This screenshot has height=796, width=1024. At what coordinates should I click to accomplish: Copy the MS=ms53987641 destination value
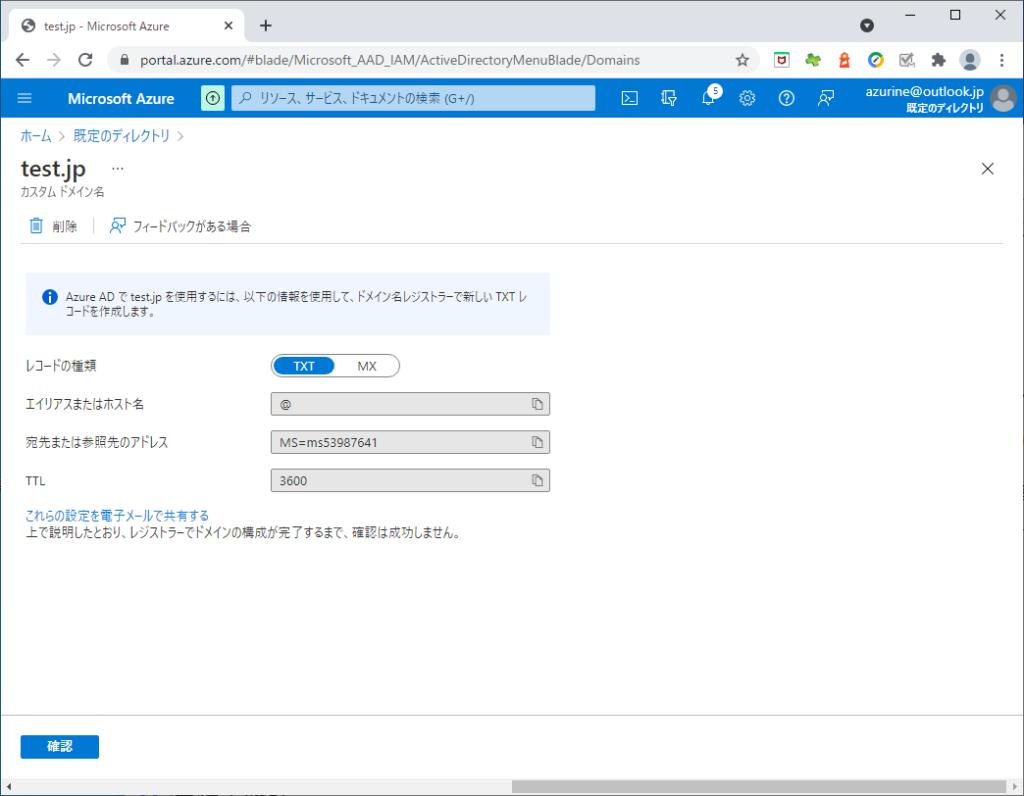click(x=537, y=442)
